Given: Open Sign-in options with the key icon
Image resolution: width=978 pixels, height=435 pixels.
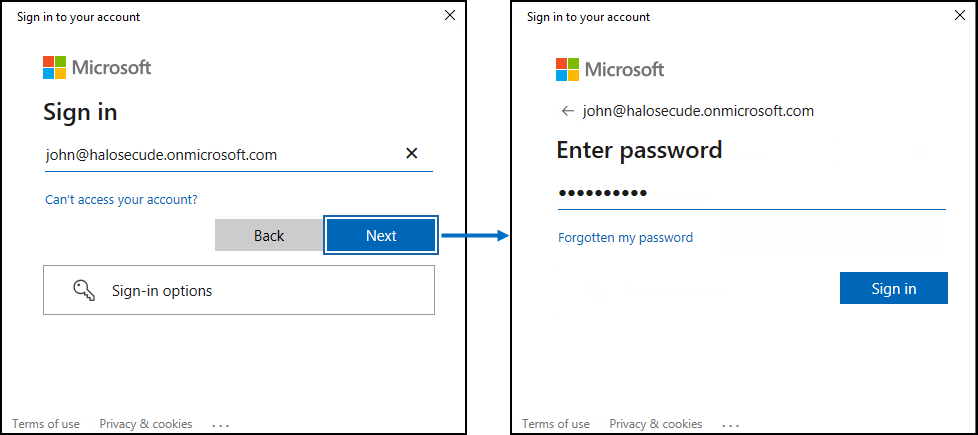Looking at the screenshot, I should coord(238,291).
